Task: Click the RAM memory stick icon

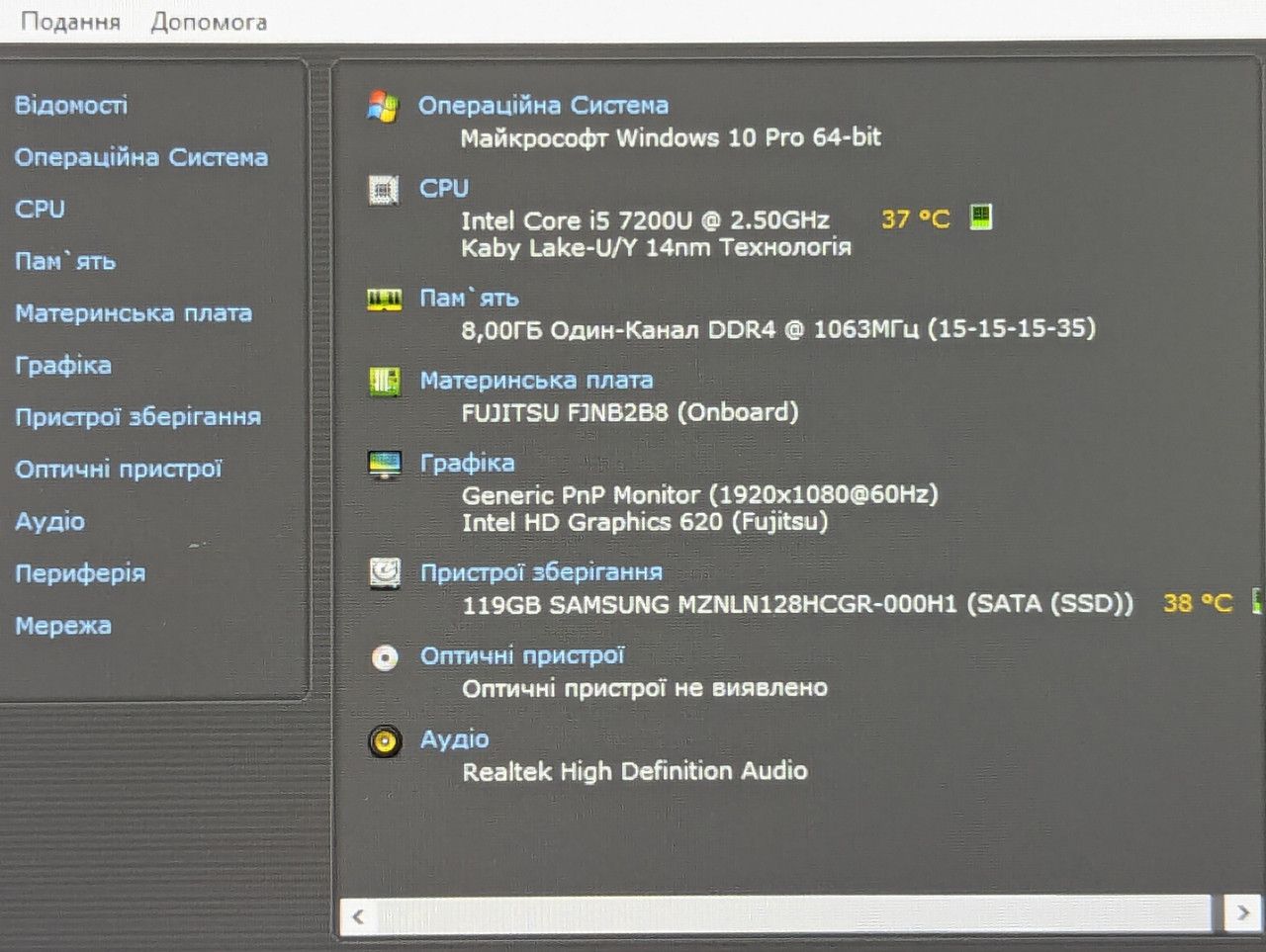Action: click(x=384, y=300)
